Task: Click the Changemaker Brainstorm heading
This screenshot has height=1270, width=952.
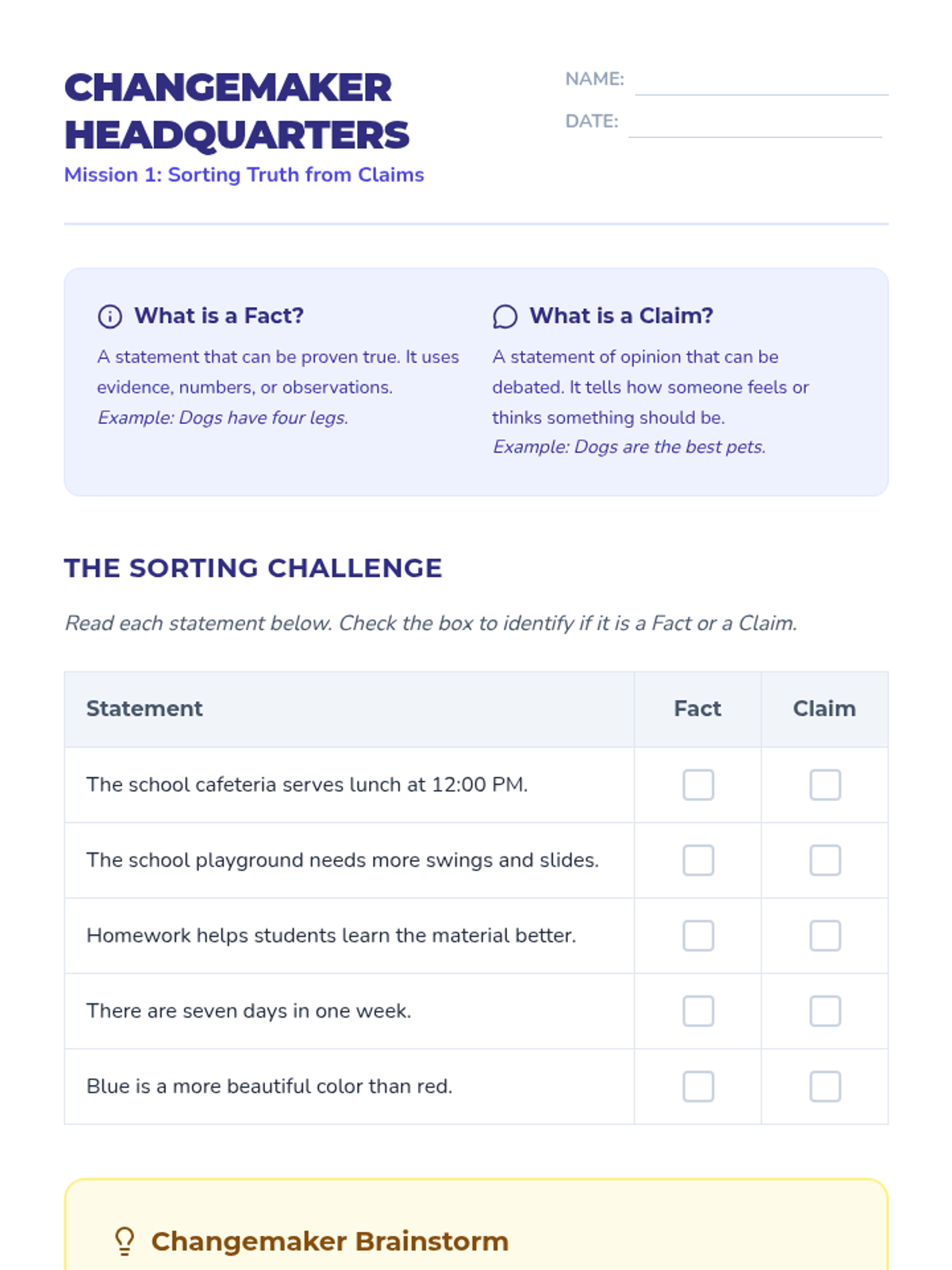Action: (330, 1241)
